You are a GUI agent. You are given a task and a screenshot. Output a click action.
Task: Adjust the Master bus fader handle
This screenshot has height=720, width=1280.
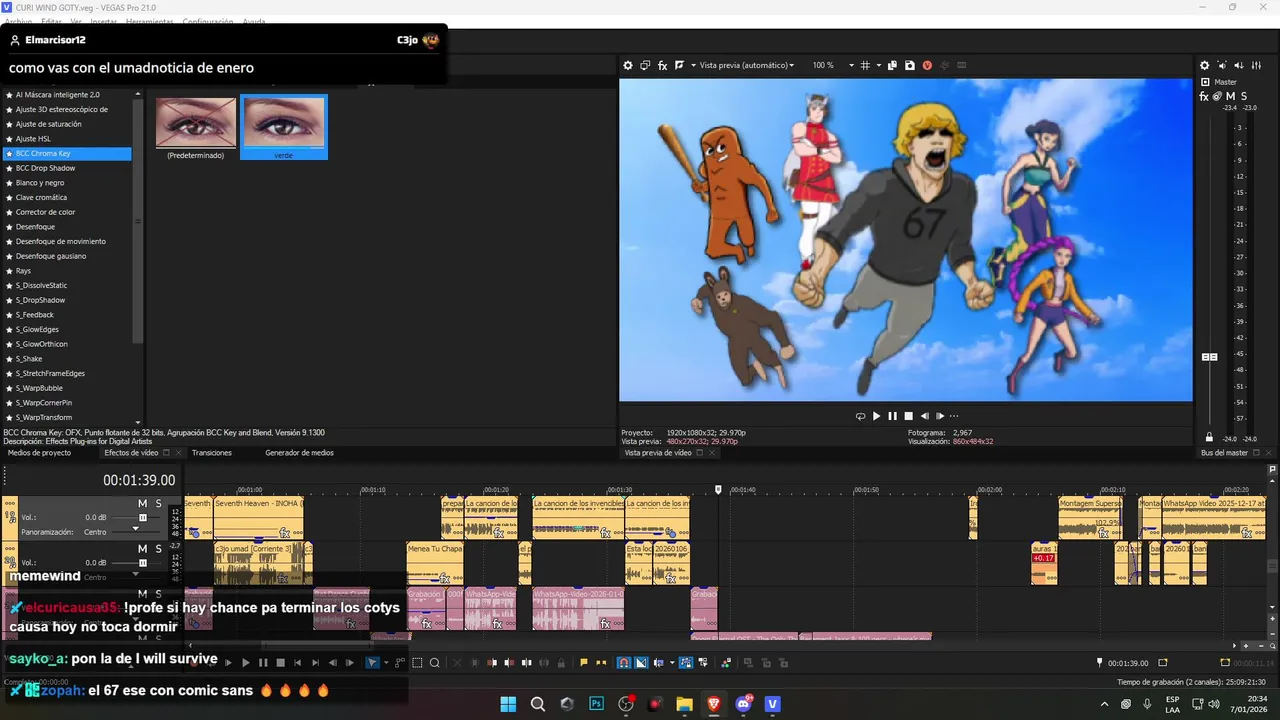(1209, 357)
